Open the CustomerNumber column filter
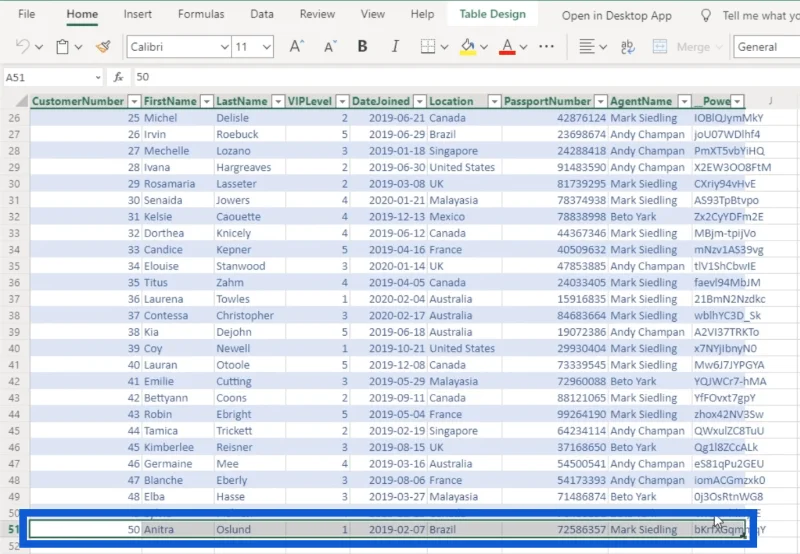Image resolution: width=800 pixels, height=554 pixels. point(134,102)
